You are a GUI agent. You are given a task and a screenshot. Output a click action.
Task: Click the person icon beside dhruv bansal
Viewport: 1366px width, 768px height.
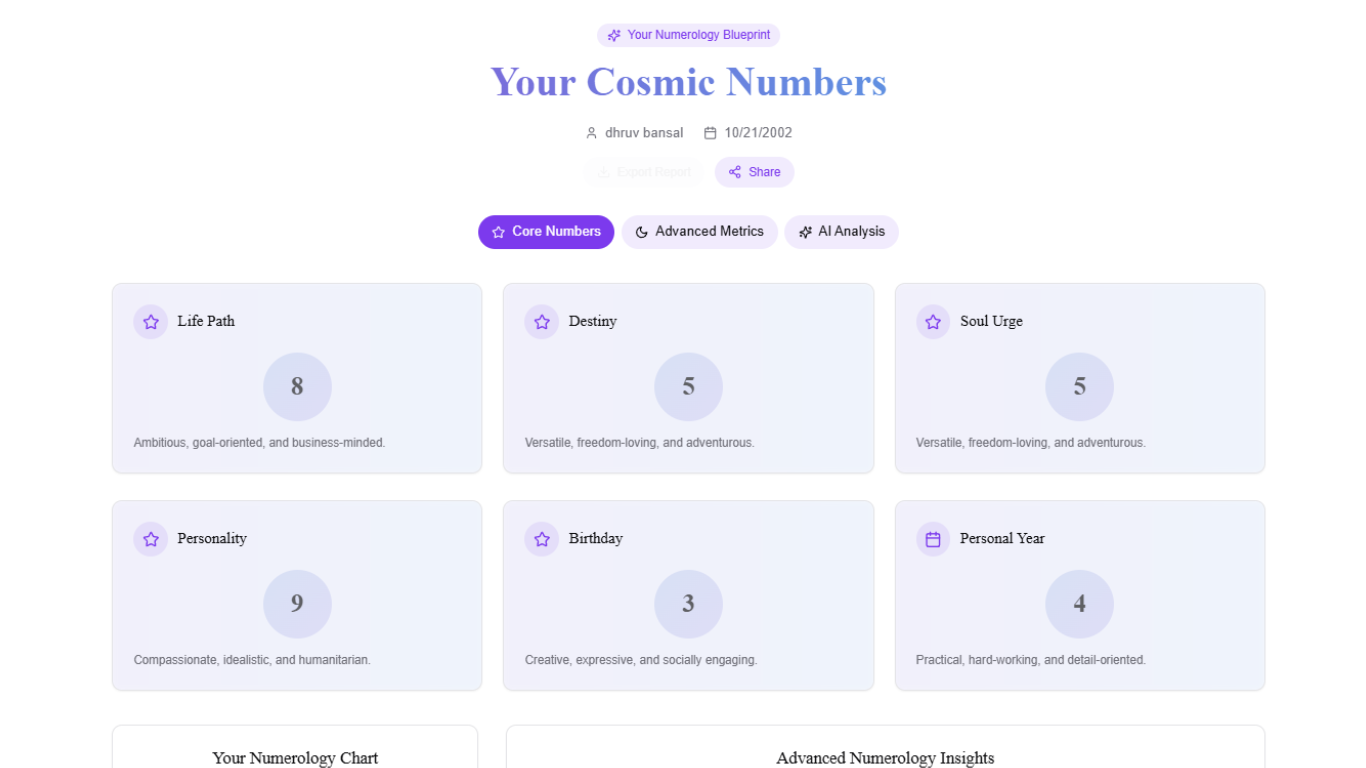[591, 133]
